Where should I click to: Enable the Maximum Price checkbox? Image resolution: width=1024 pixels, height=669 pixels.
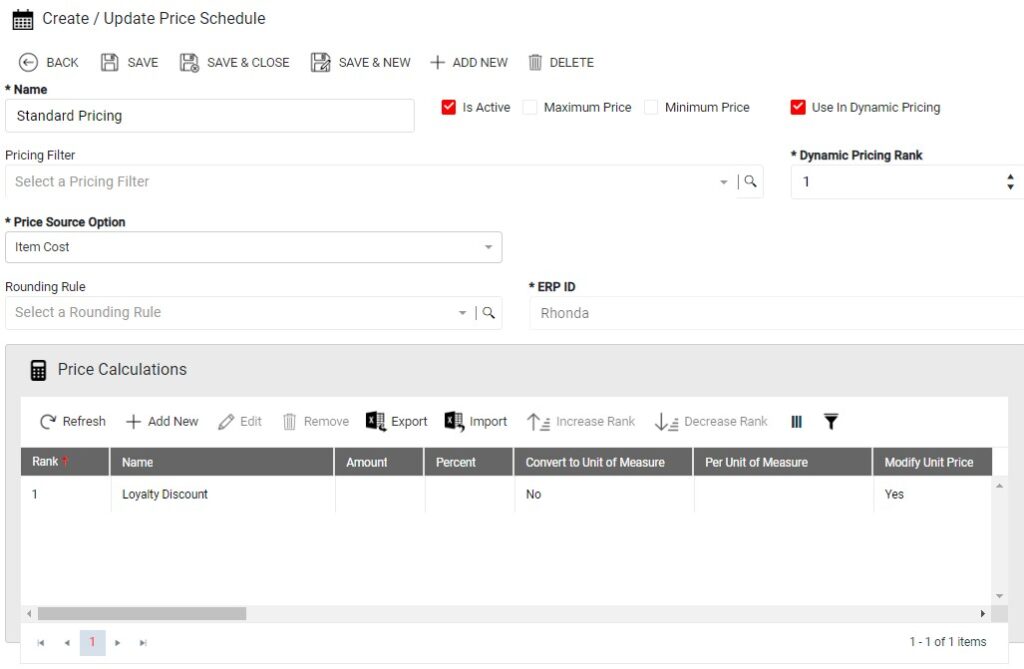point(530,107)
